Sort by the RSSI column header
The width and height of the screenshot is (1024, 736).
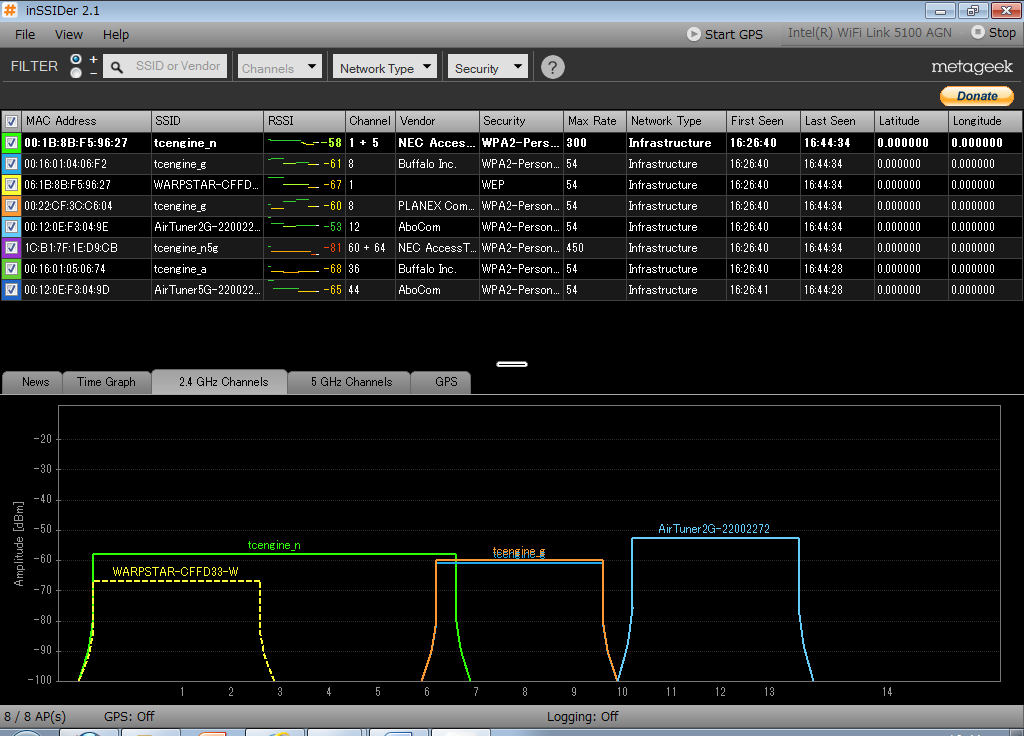coord(304,121)
